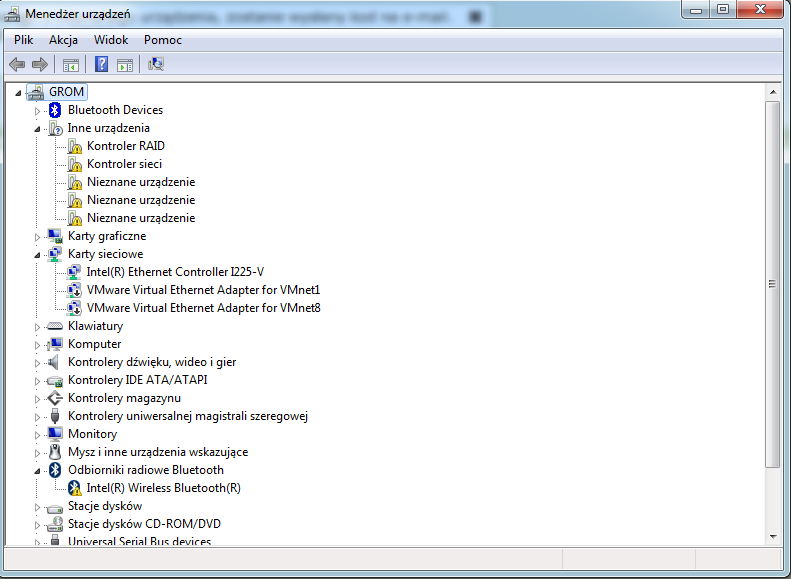
Task: Open the Akcja menu
Action: tap(64, 40)
